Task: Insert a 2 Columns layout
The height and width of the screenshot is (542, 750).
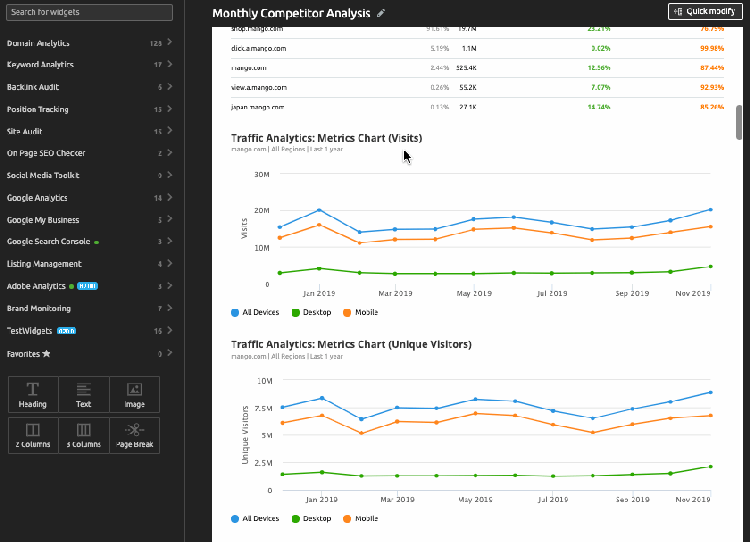Action: tap(33, 435)
